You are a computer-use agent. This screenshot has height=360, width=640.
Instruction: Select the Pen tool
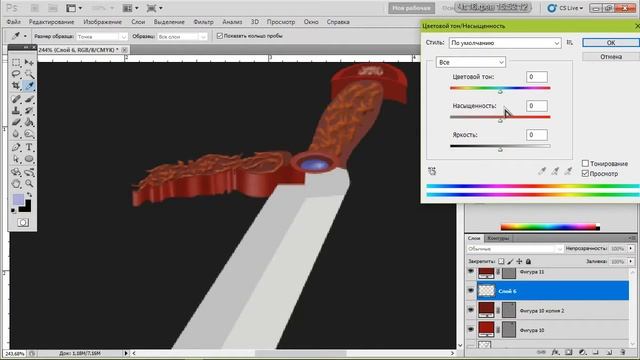tap(16, 147)
